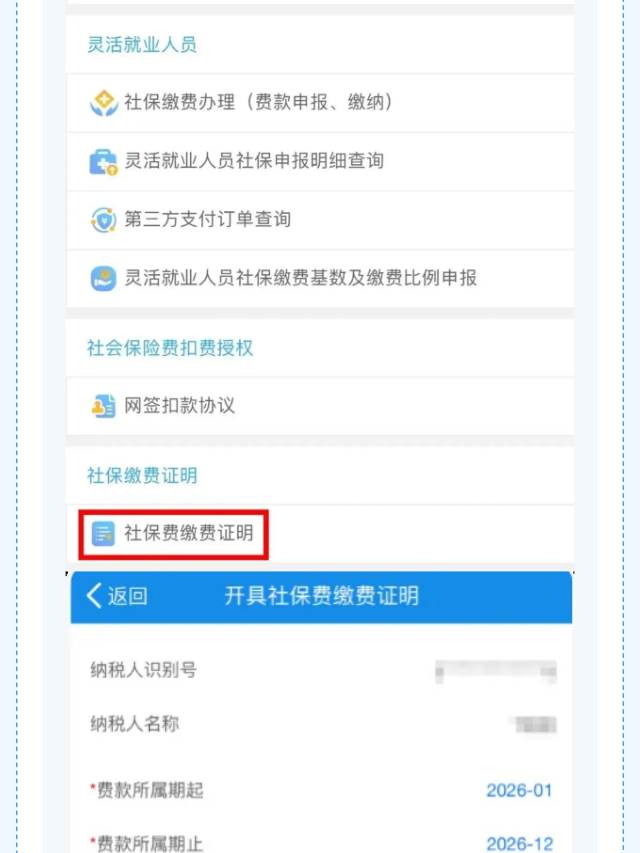
Task: Open the 网签扣款协议 link
Action: coord(180,406)
